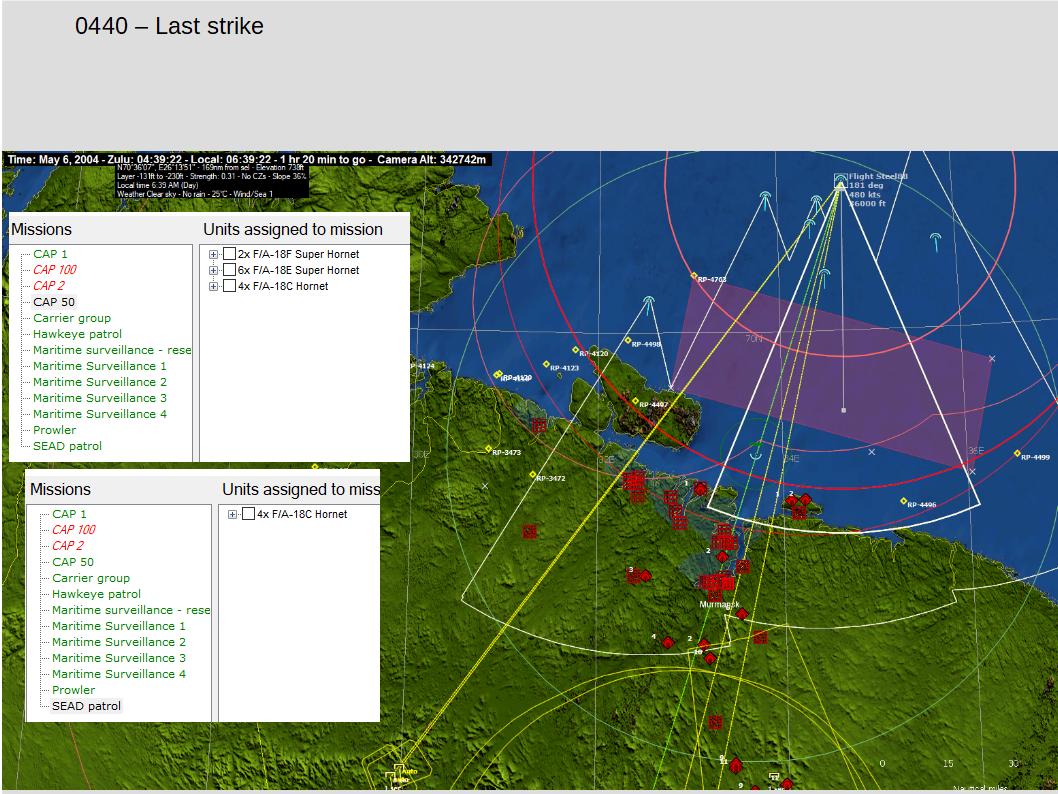Select Maritime Surveillance 4 in lower panel
The image size is (1058, 794).
point(118,674)
